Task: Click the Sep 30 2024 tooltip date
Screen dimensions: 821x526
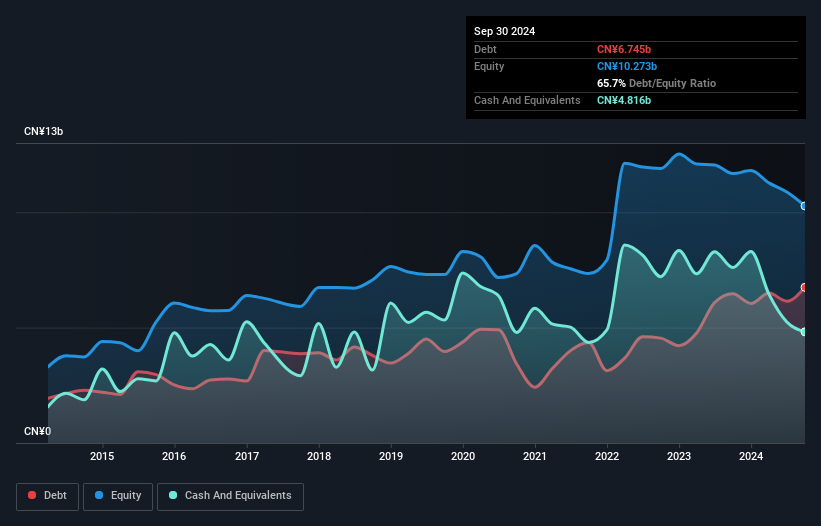Action: coord(504,31)
